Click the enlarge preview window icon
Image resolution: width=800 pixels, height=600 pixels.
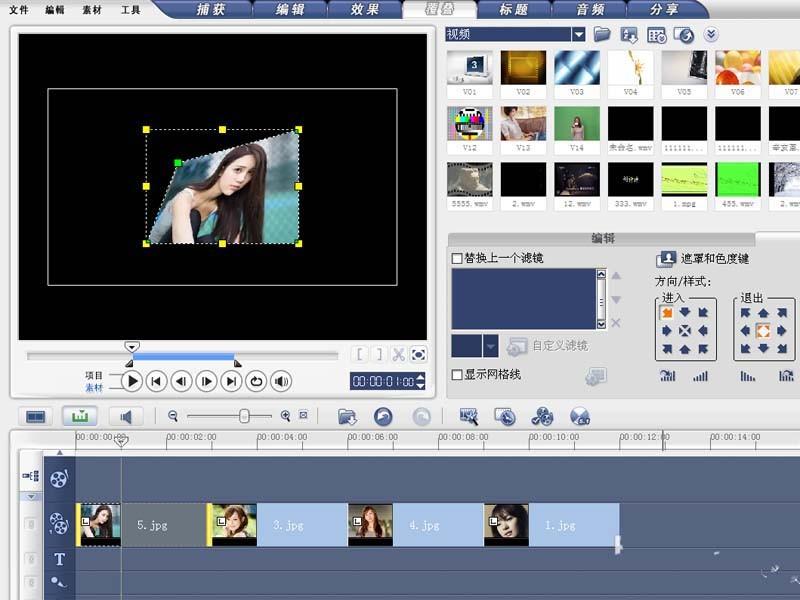pos(419,354)
